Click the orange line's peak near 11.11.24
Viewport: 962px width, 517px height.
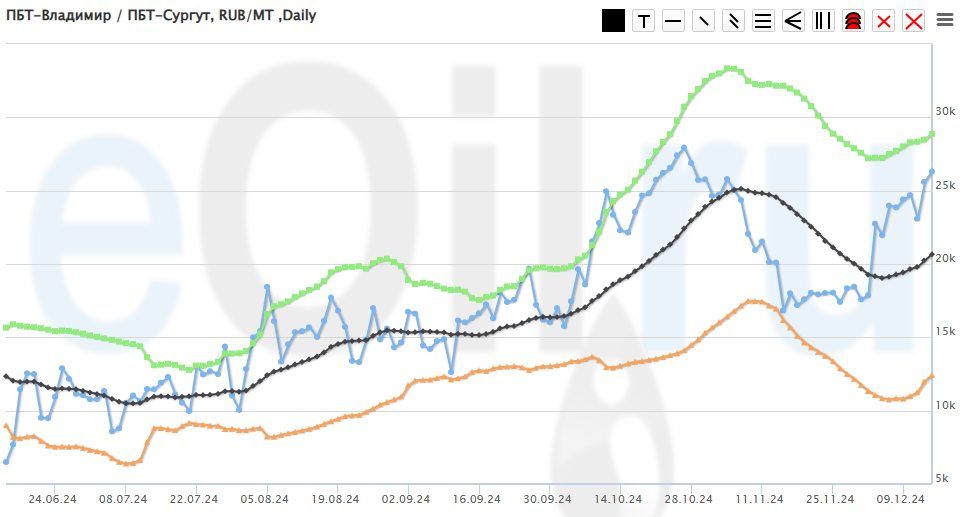coord(752,300)
